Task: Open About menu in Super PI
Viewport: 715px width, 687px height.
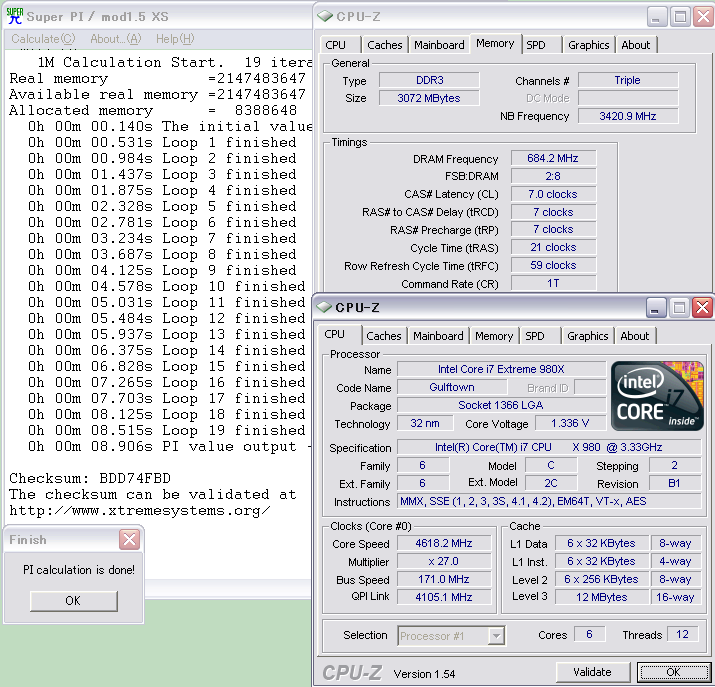Action: pos(116,39)
